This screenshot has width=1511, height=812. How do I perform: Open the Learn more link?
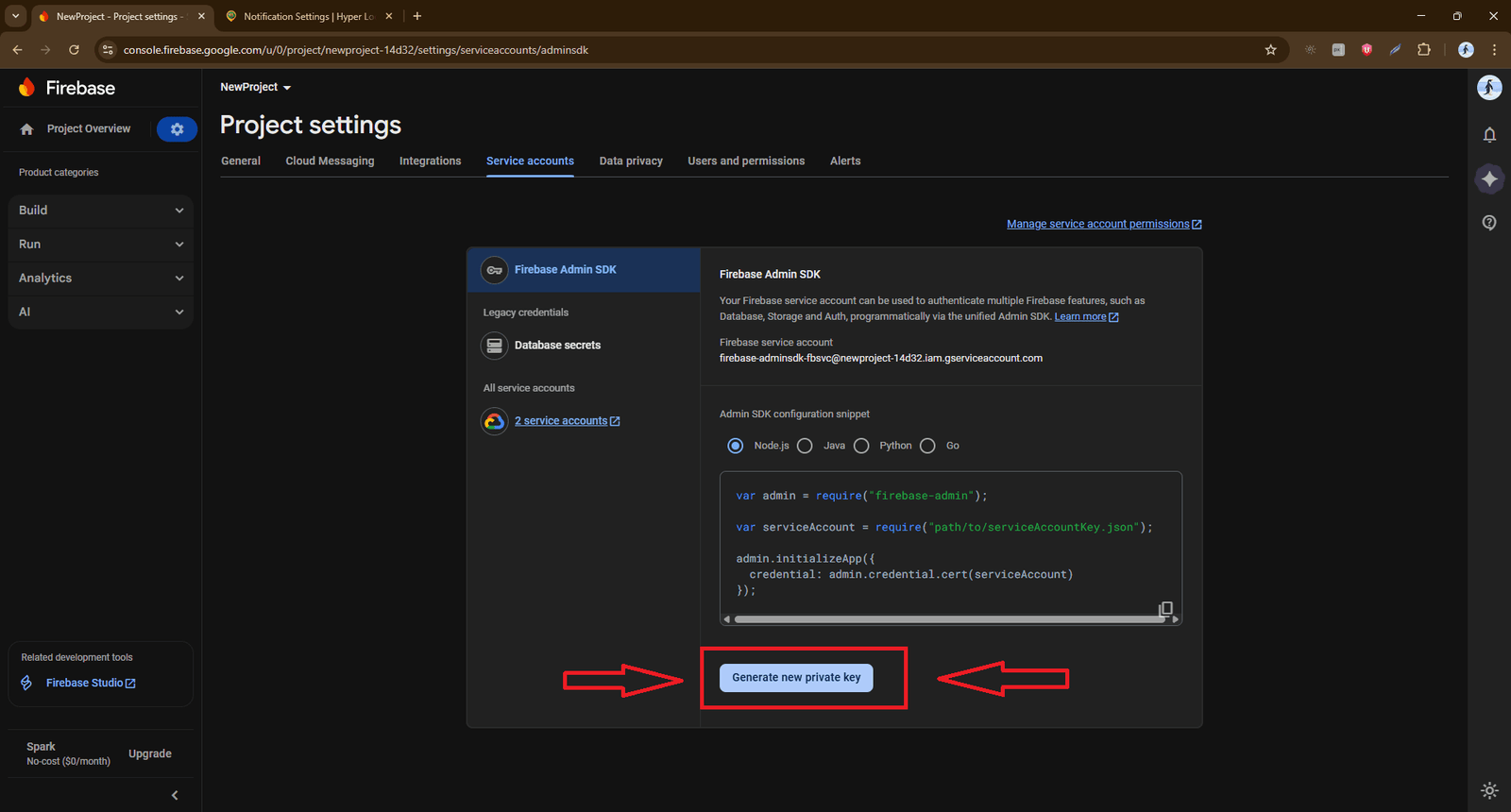1086,317
